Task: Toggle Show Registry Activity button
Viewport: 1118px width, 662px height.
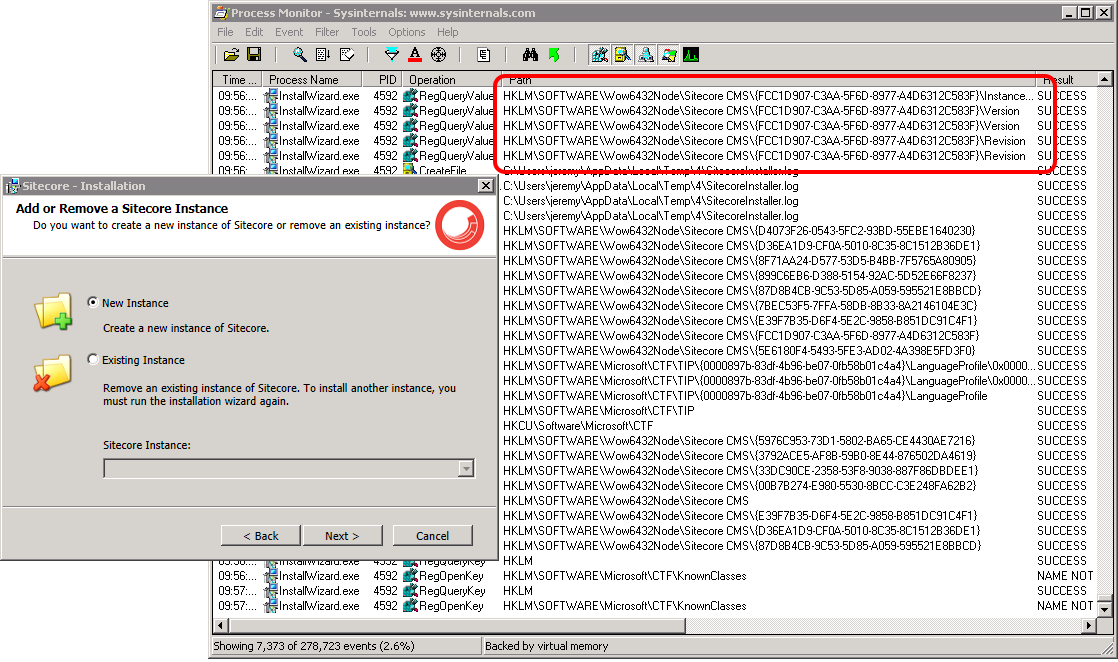Action: (x=600, y=55)
